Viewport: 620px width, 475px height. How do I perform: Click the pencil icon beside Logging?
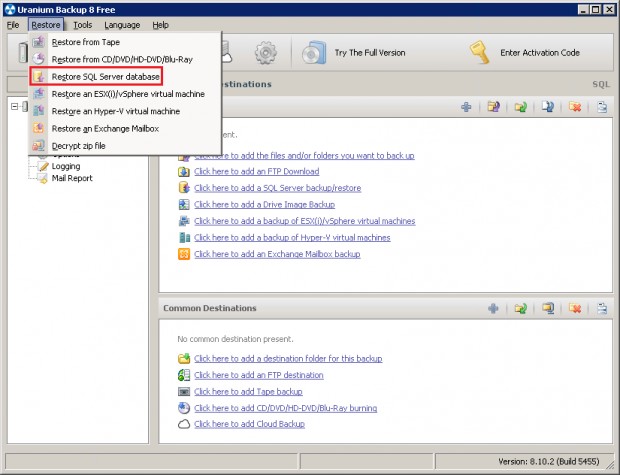click(43, 167)
